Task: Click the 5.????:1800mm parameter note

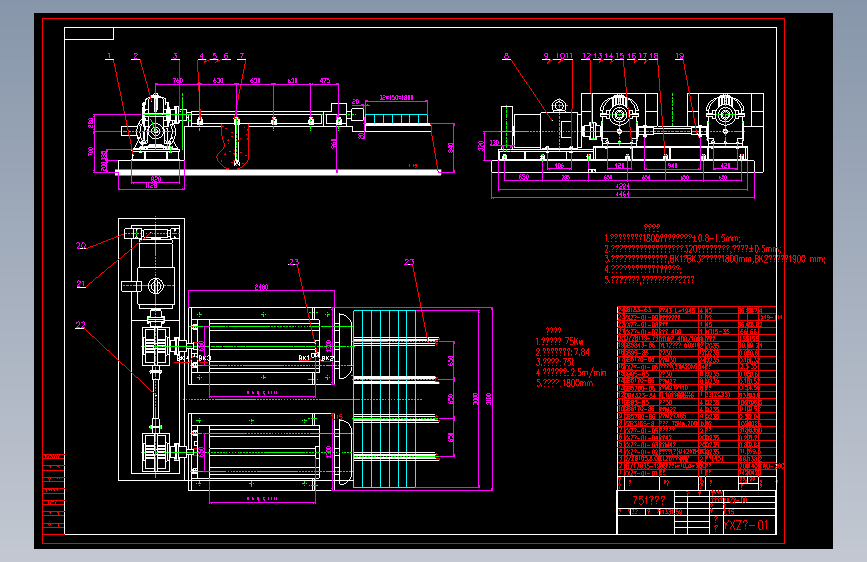Action: point(565,383)
